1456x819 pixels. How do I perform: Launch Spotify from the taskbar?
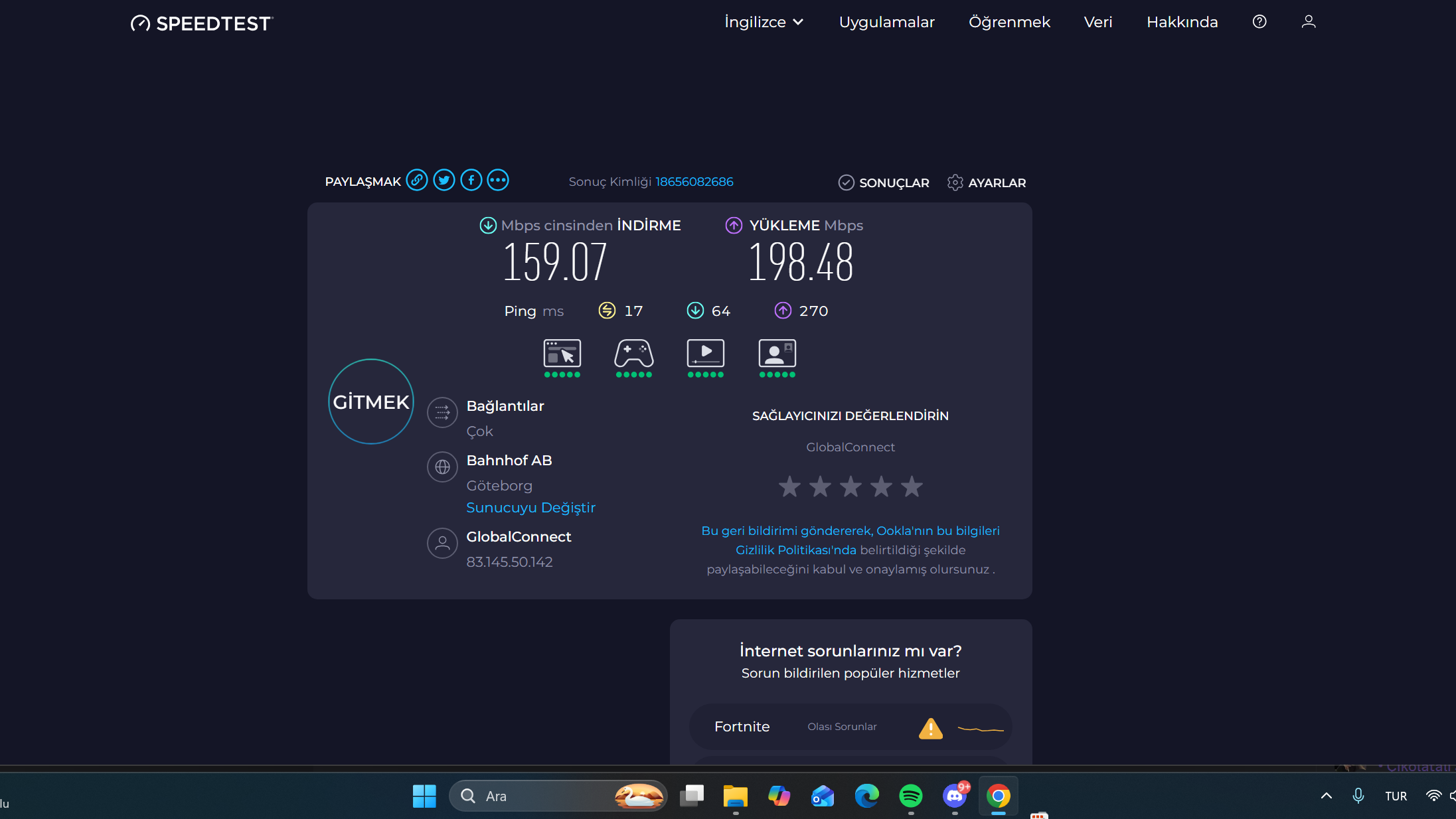[911, 796]
